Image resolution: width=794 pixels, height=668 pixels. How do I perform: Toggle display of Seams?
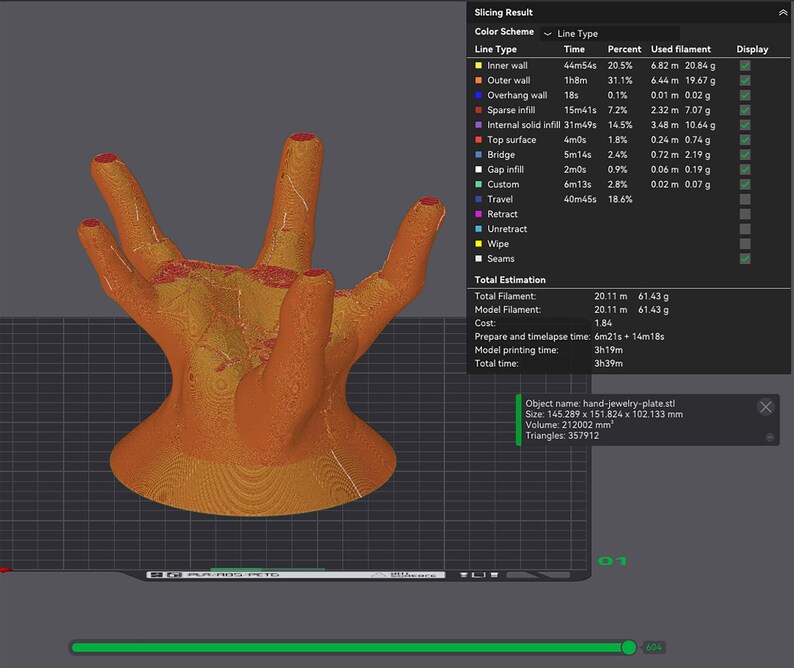coord(745,259)
